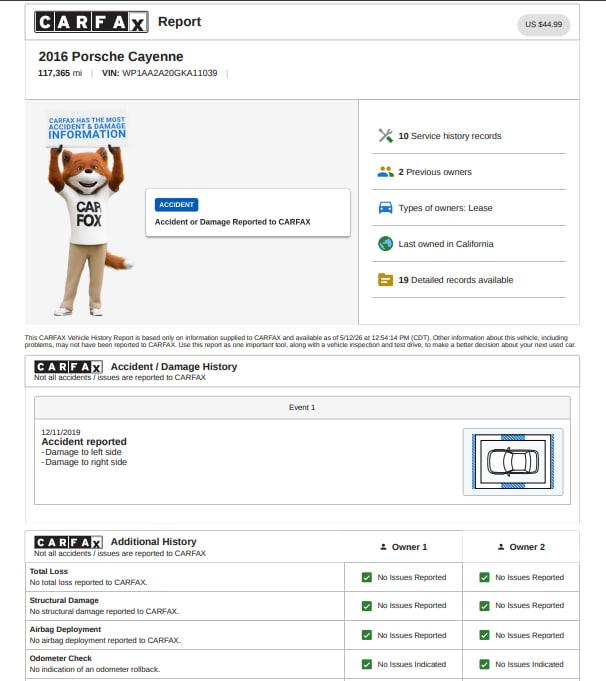
Task: Click the 'Airbag Deployment' row label
Action: coord(65,629)
